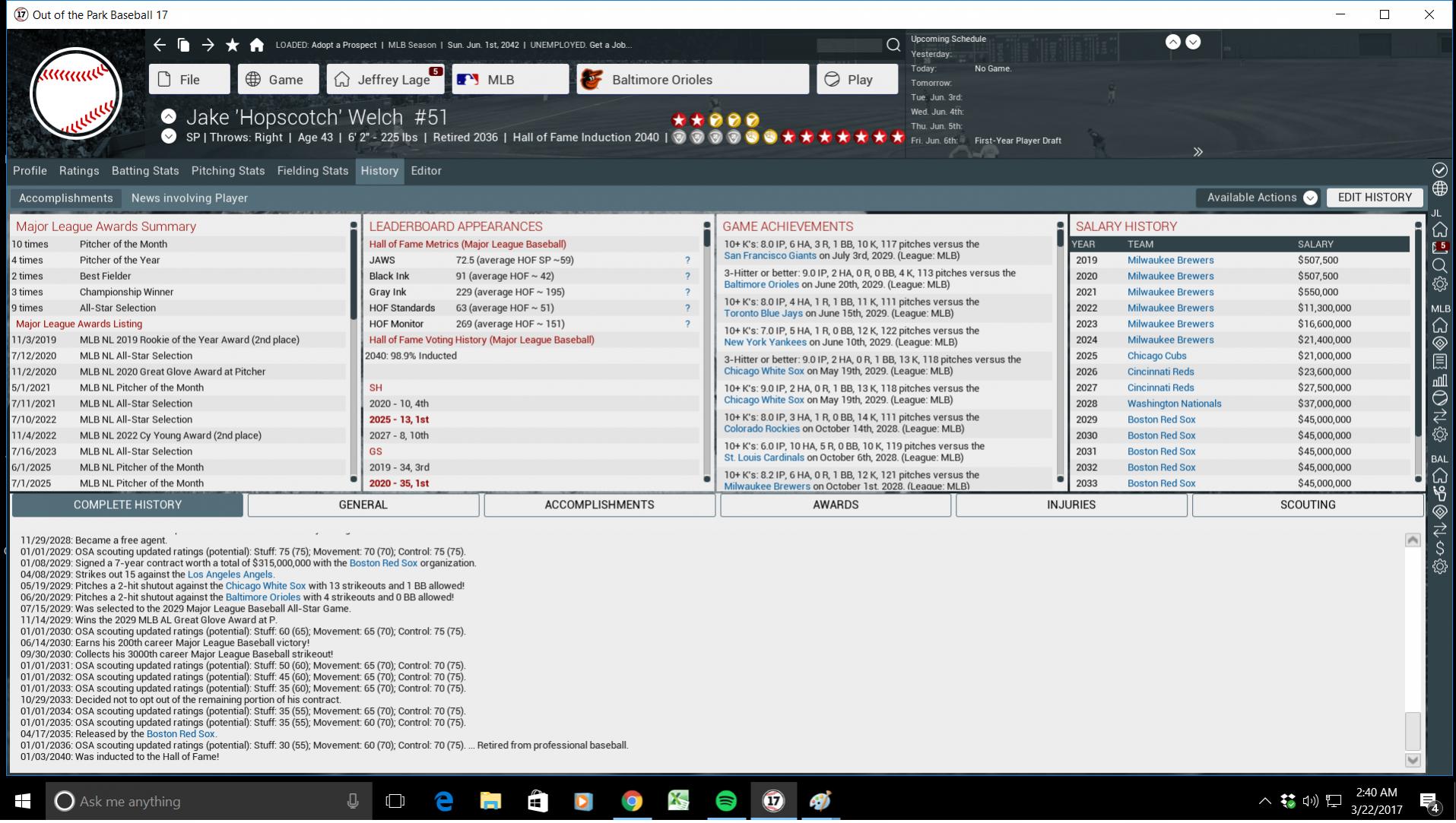Open File Explorer from the taskbar
Screen dimensions: 1456x823
click(x=490, y=801)
